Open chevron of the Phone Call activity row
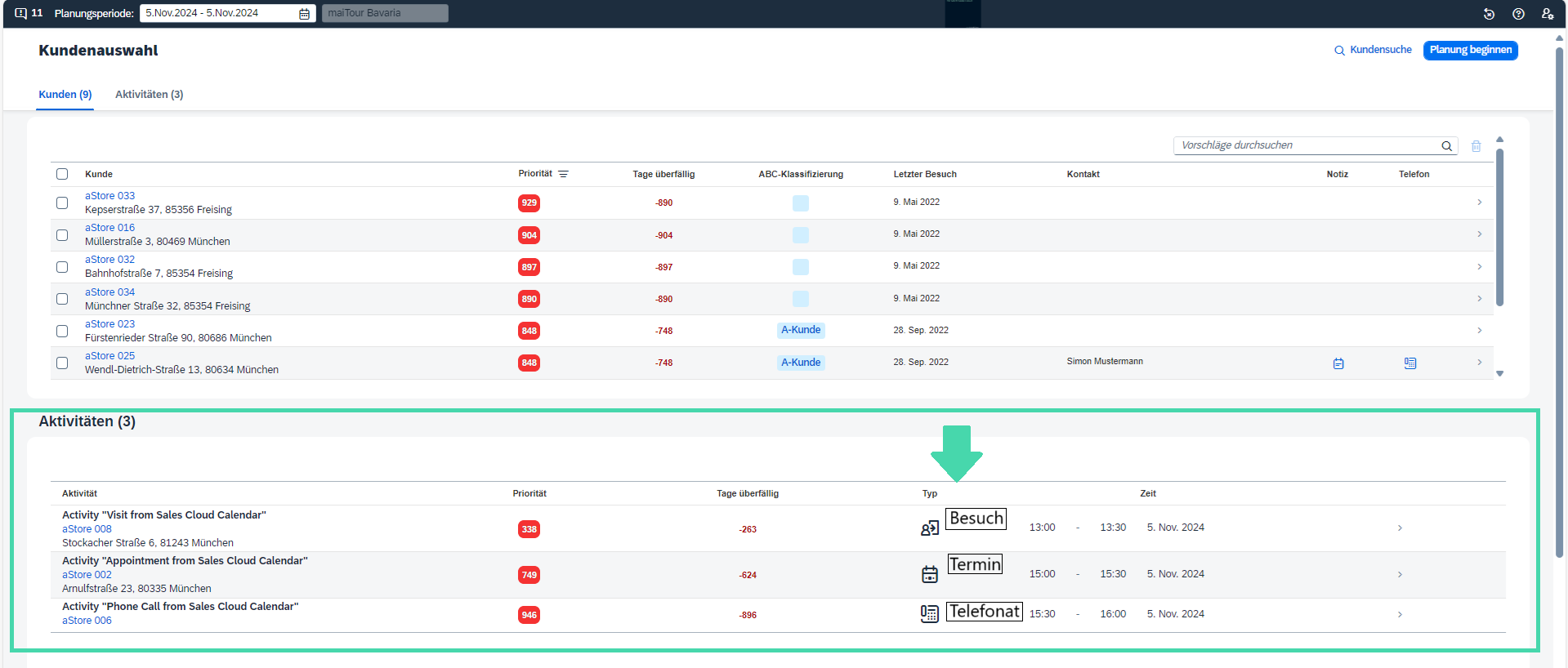This screenshot has height=668, width=1568. (1400, 614)
